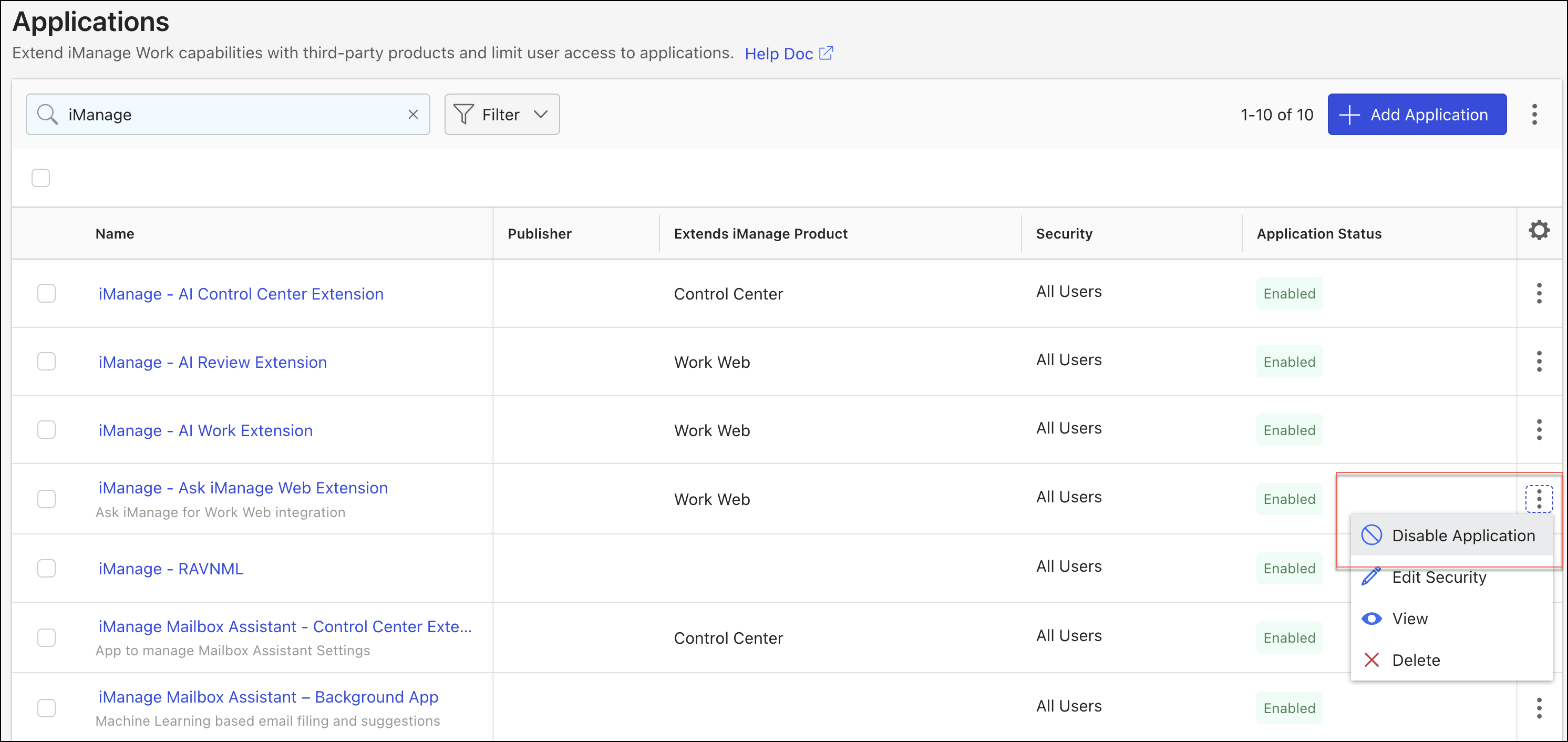The height and width of the screenshot is (742, 1568).
Task: Click the View eye icon
Action: [1373, 617]
